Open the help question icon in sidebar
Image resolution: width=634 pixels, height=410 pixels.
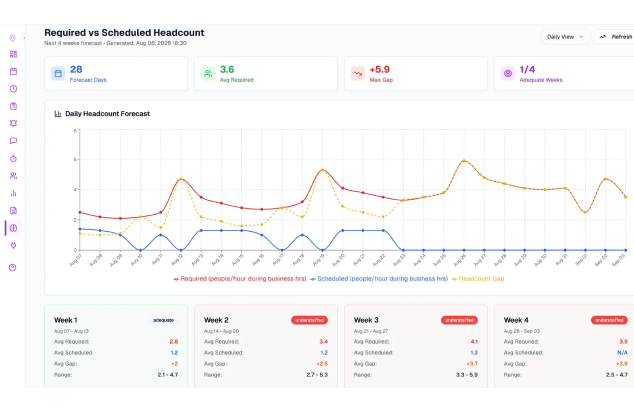coord(13,267)
